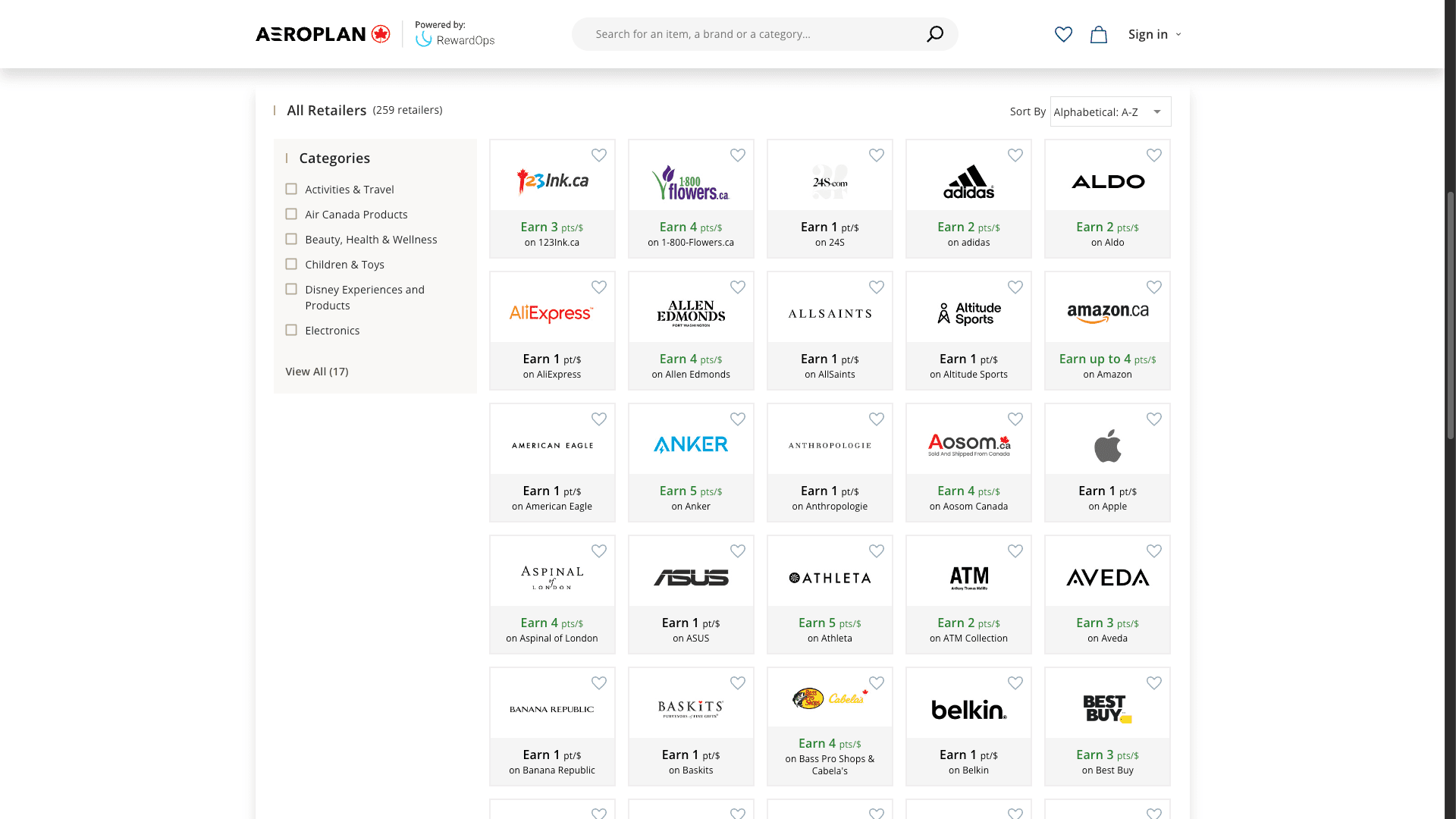Image resolution: width=1456 pixels, height=819 pixels.
Task: Open the Baskits retailer logo
Action: tap(691, 709)
